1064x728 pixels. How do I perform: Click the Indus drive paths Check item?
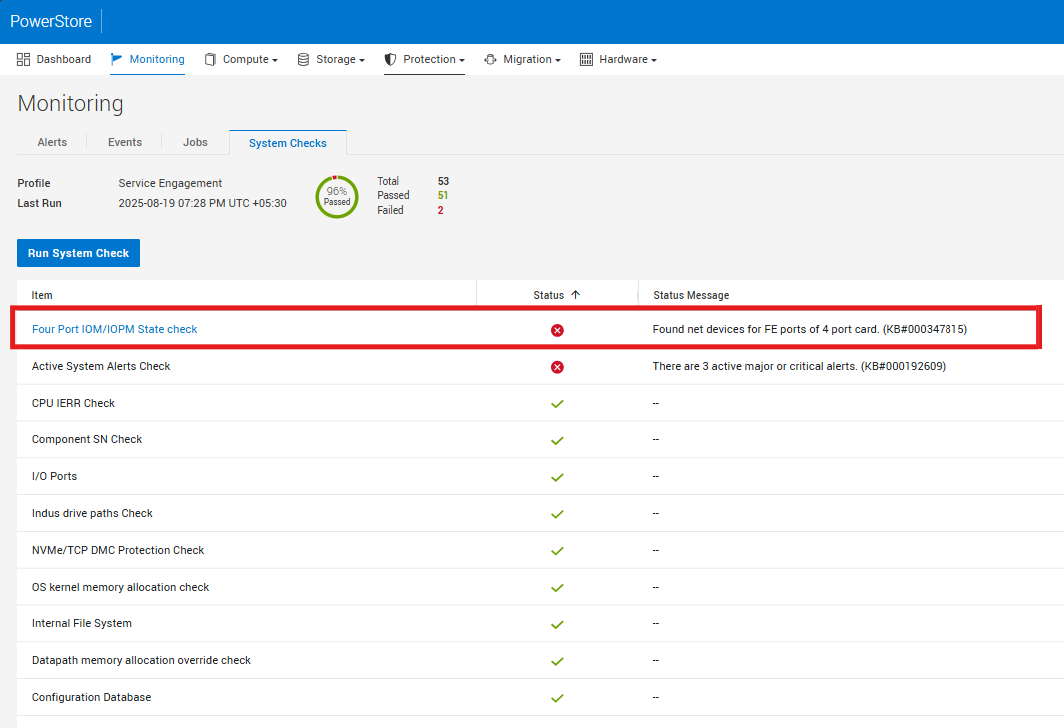92,513
